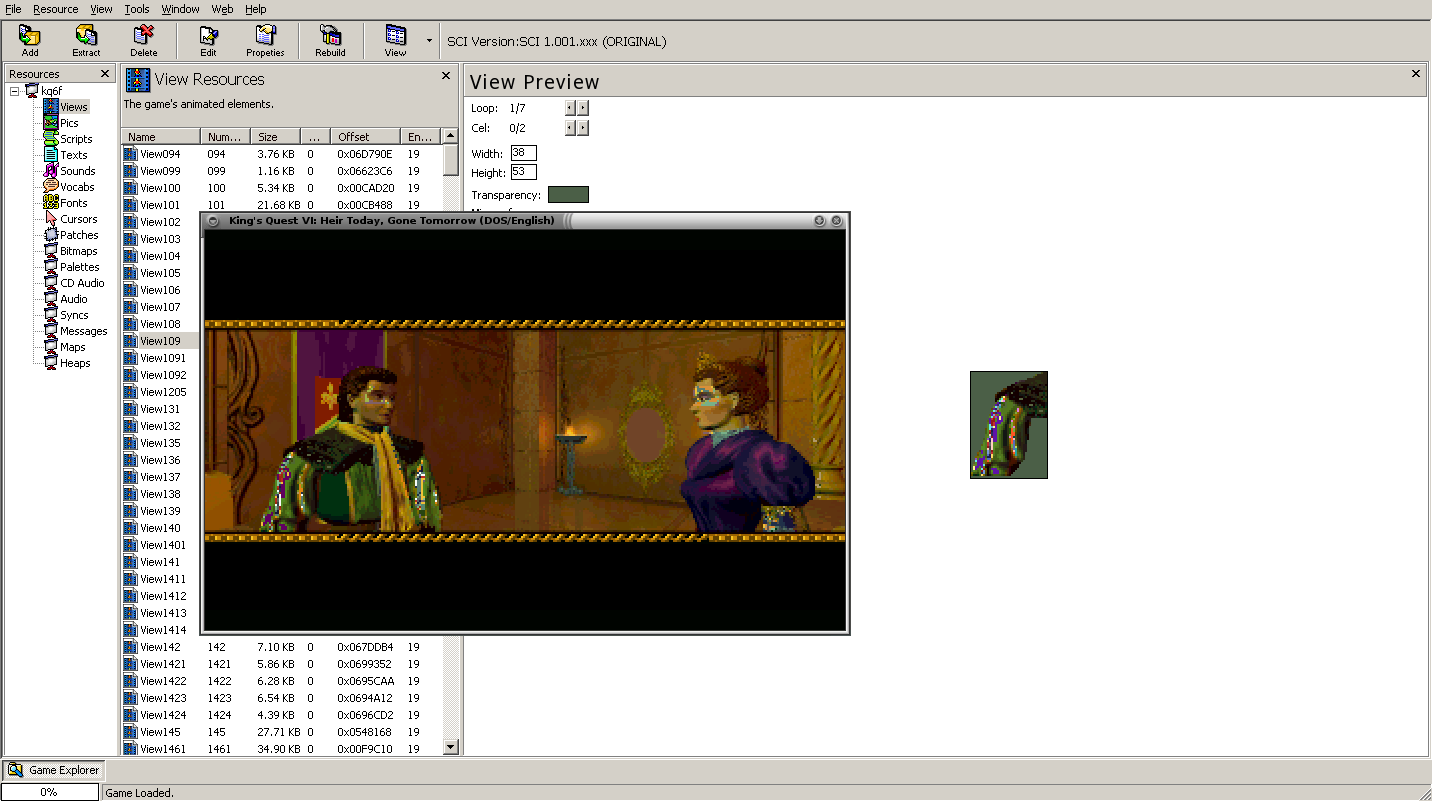Sort resource list by Size column
This screenshot has height=801, width=1432.
(x=276, y=137)
